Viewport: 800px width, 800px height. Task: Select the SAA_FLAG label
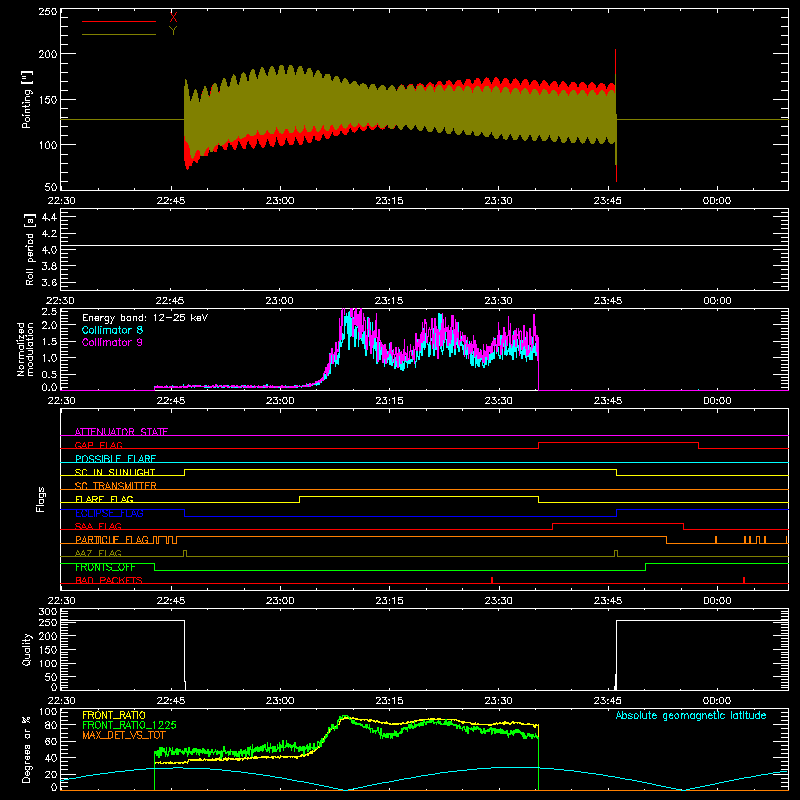(x=98, y=526)
